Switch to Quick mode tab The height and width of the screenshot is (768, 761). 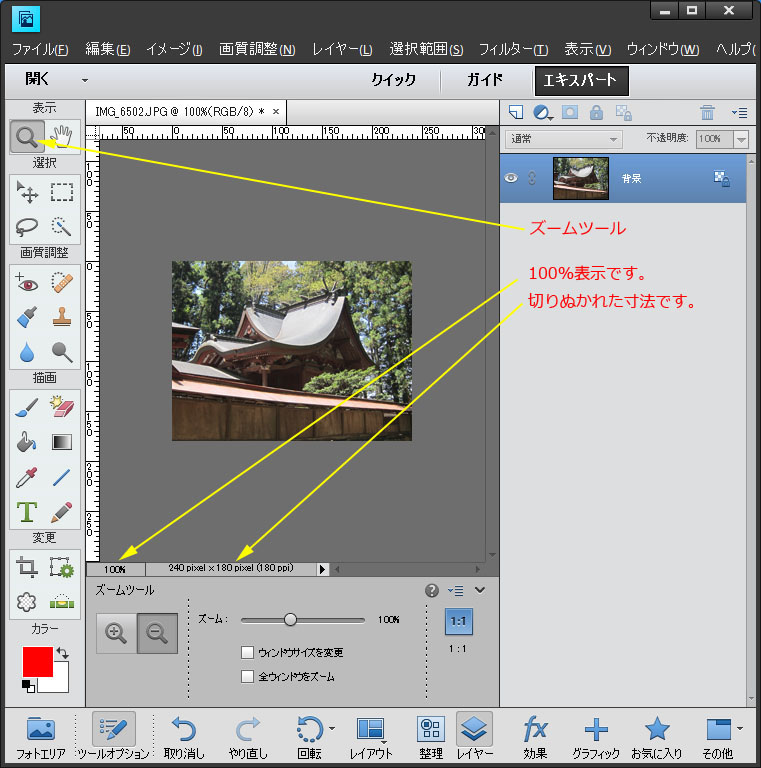tap(394, 80)
